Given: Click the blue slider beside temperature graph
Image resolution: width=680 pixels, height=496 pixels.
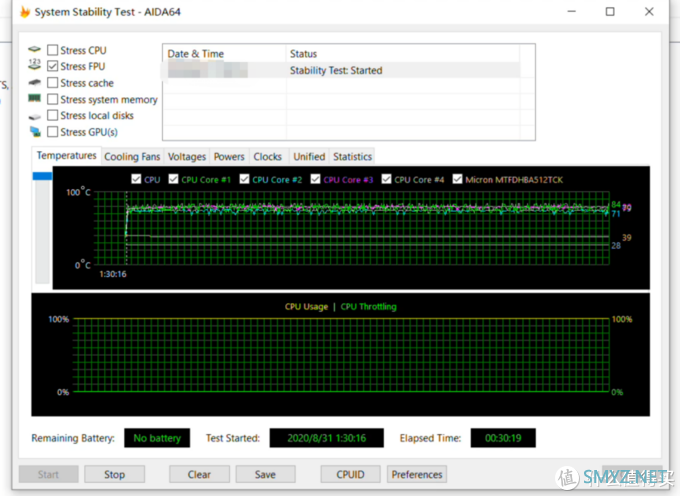Looking at the screenshot, I should (x=42, y=176).
